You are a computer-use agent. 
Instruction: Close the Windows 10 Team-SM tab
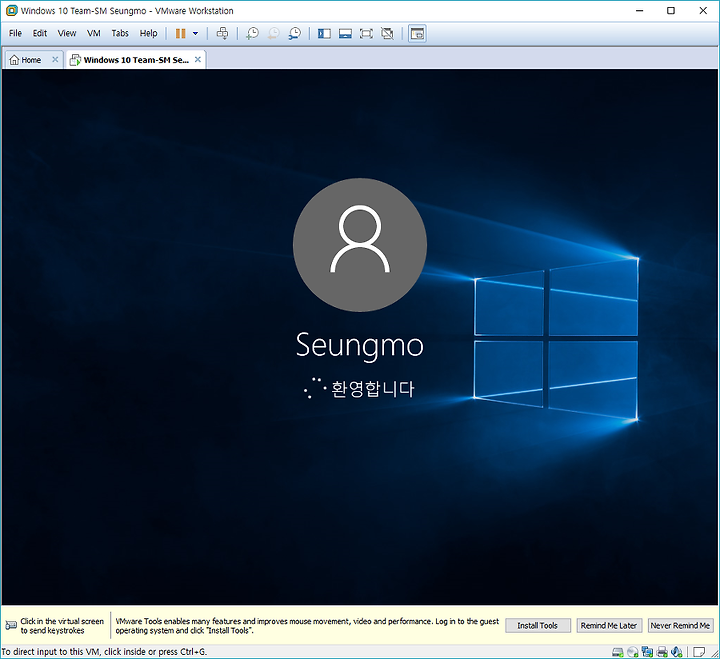tap(198, 60)
